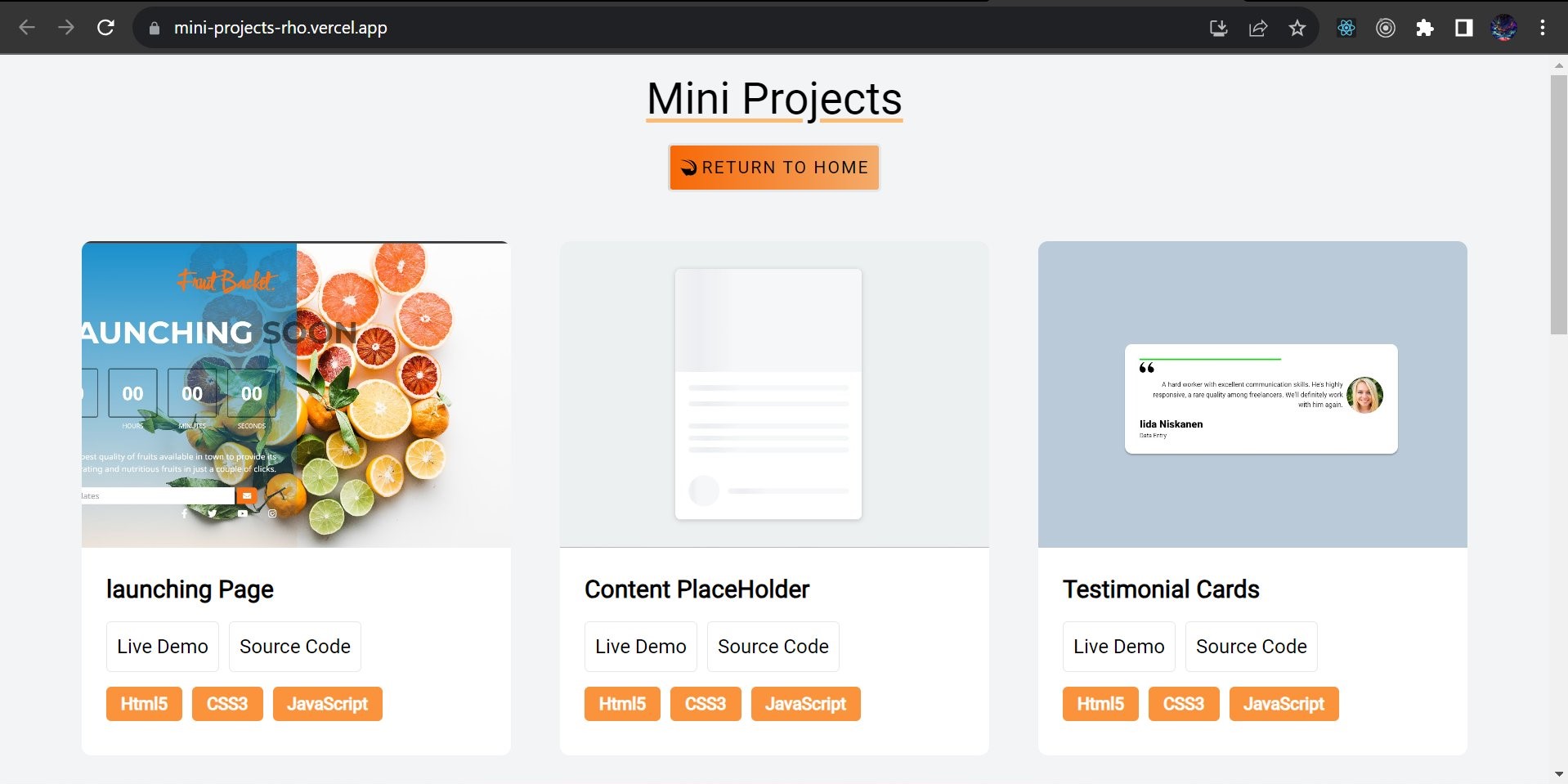Viewport: 1568px width, 784px height.
Task: Open Source Code for Testimonial Cards
Action: (x=1252, y=647)
